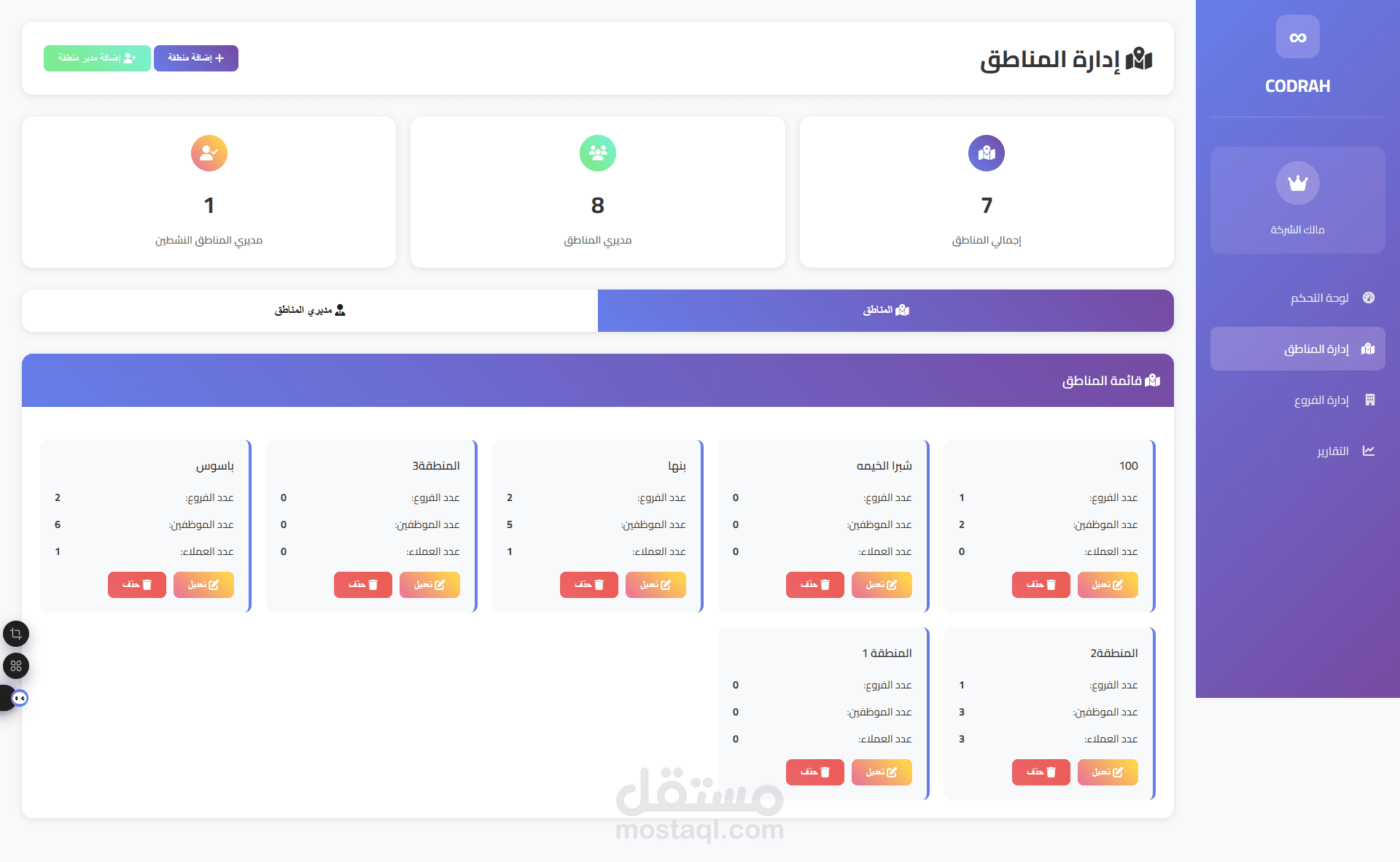
Task: Click the crop icon on left edge
Action: (16, 634)
